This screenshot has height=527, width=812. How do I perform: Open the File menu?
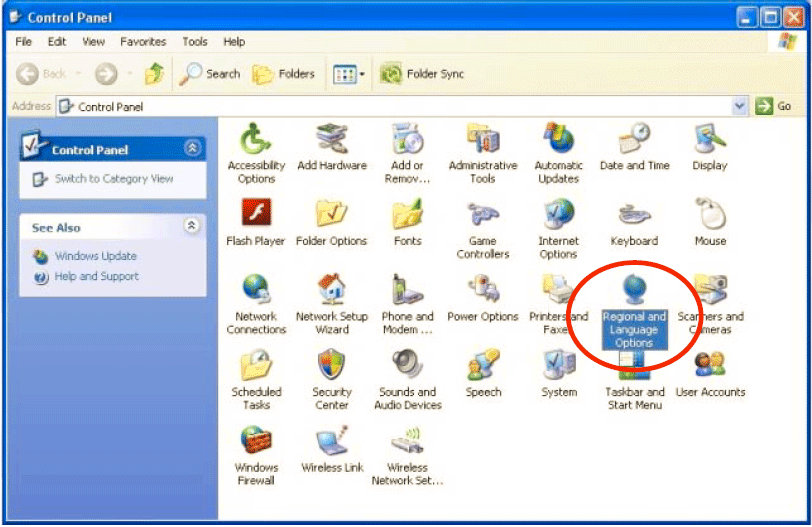click(x=23, y=41)
